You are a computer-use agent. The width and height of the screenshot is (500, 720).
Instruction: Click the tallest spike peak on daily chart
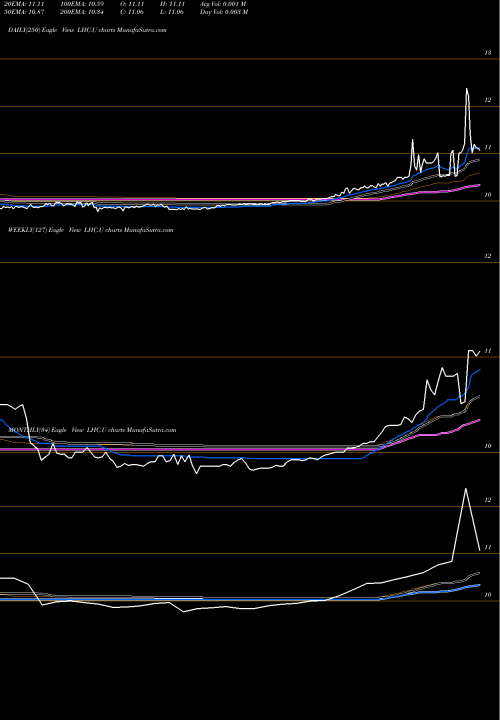(x=467, y=89)
